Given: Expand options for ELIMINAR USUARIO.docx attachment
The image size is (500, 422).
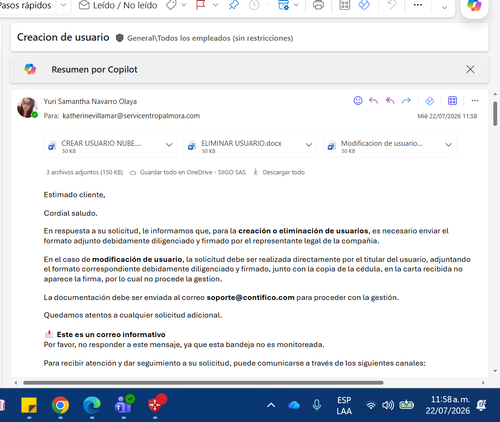Looking at the screenshot, I should point(309,145).
